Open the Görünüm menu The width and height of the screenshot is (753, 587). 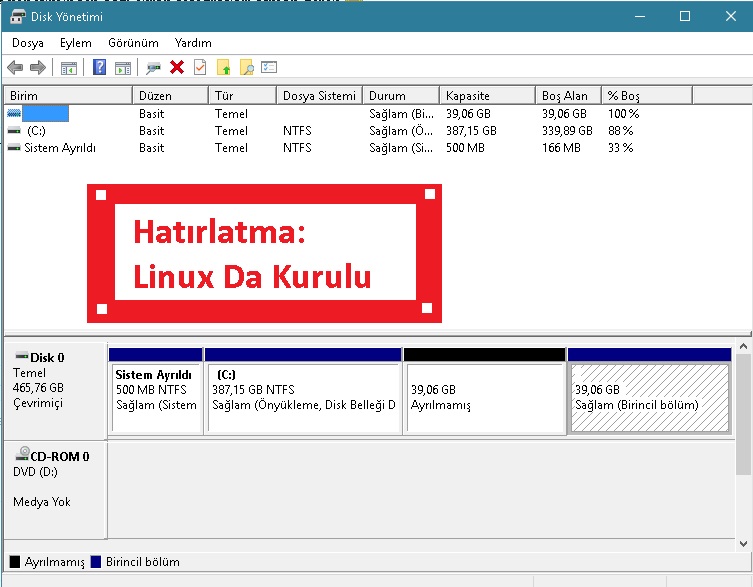(133, 43)
